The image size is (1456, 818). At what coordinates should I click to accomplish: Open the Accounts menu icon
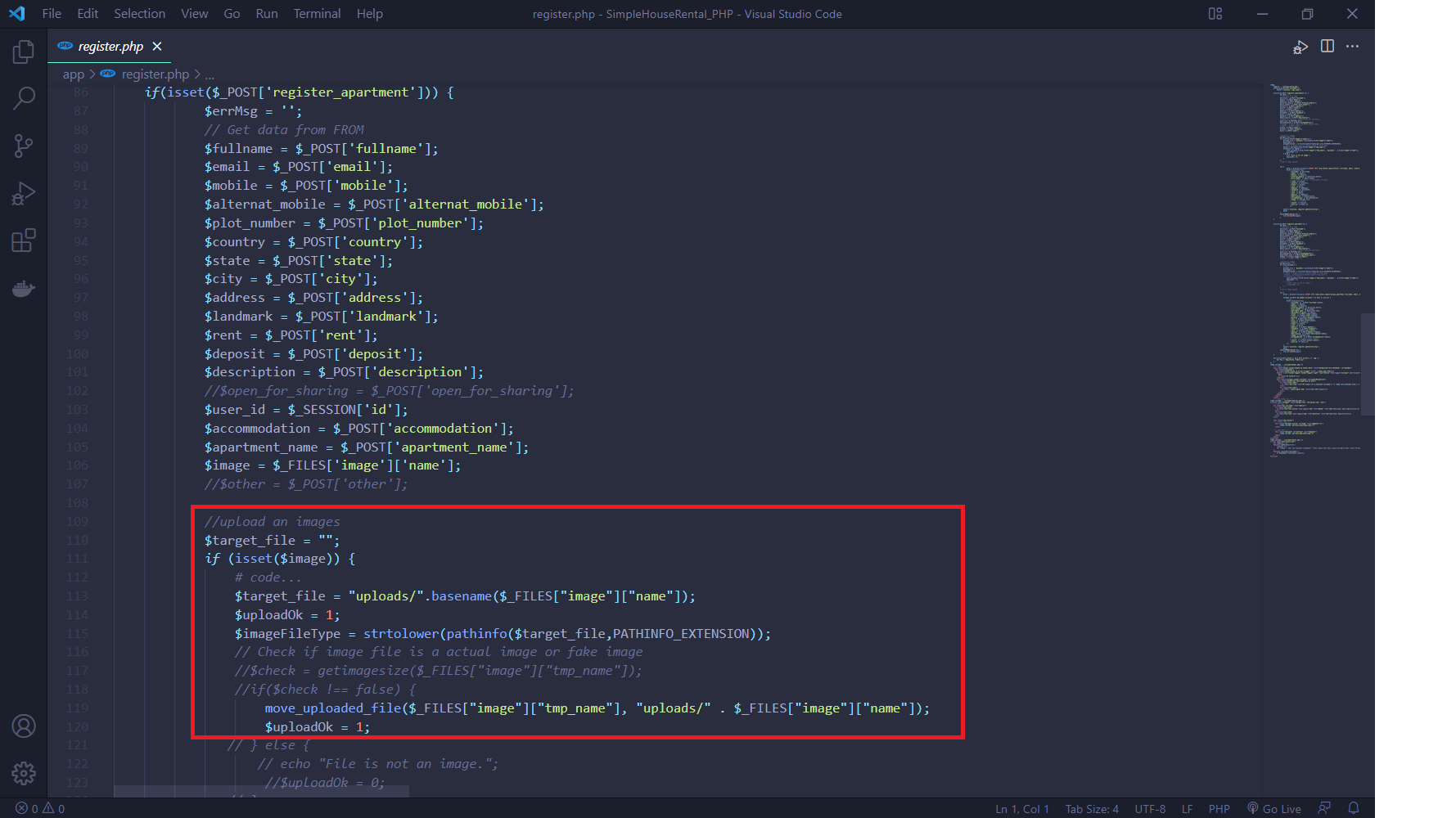click(x=24, y=726)
